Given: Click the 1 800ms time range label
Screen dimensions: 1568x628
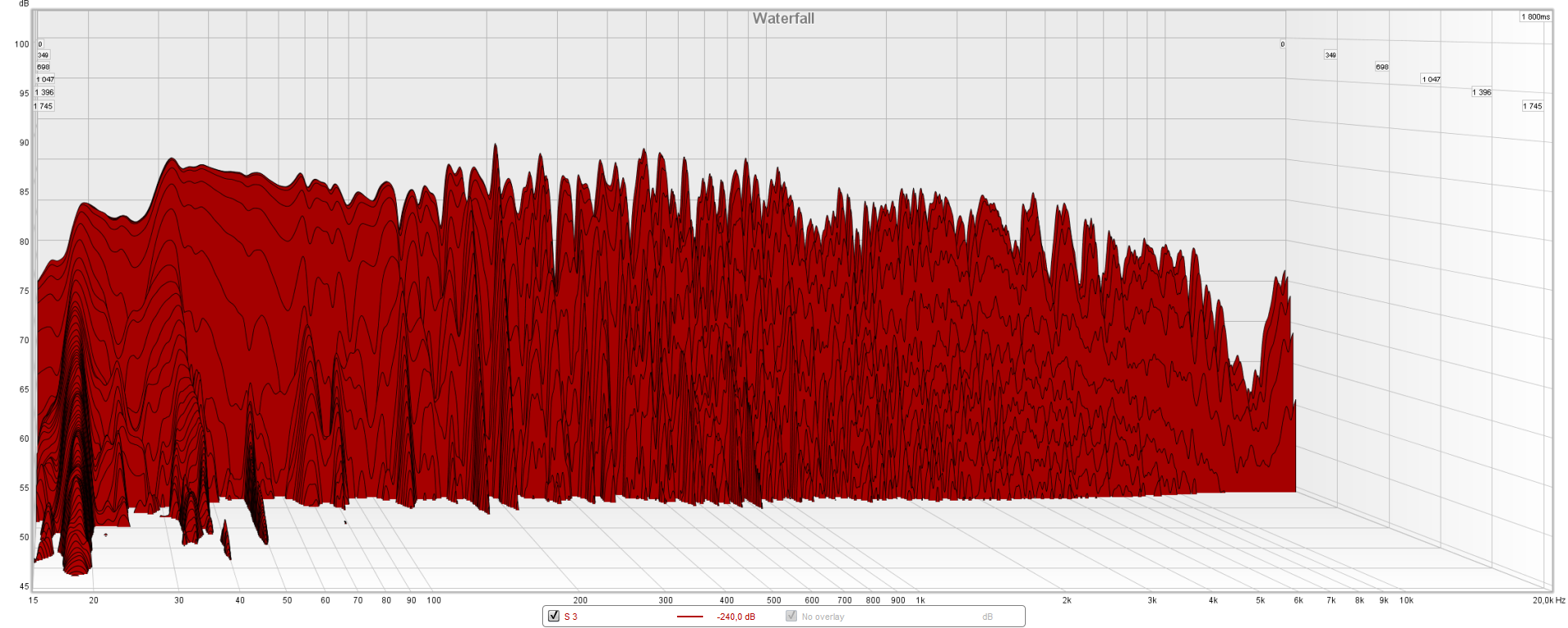Looking at the screenshot, I should coord(1535,16).
